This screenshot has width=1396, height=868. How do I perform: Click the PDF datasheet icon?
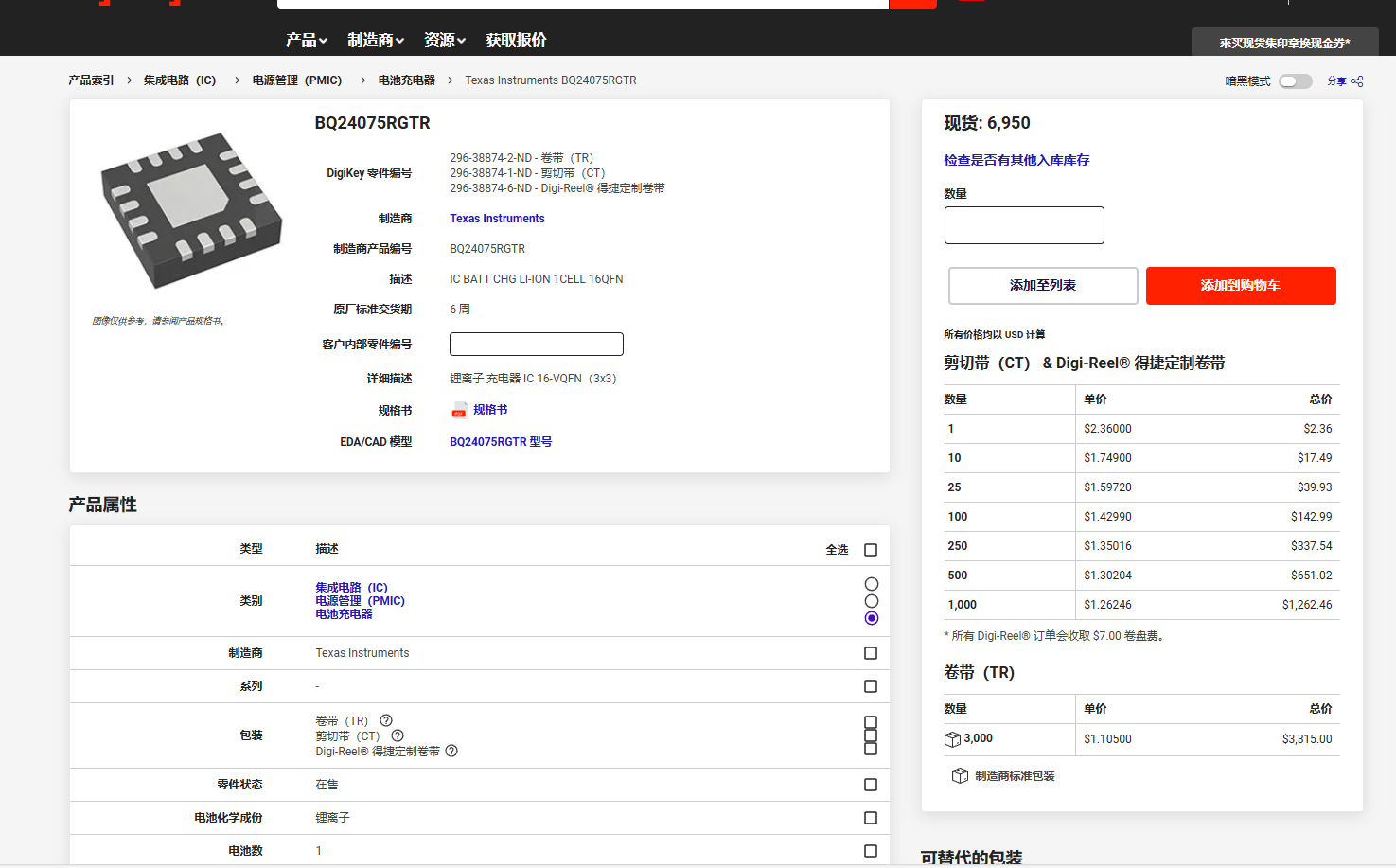(x=459, y=410)
